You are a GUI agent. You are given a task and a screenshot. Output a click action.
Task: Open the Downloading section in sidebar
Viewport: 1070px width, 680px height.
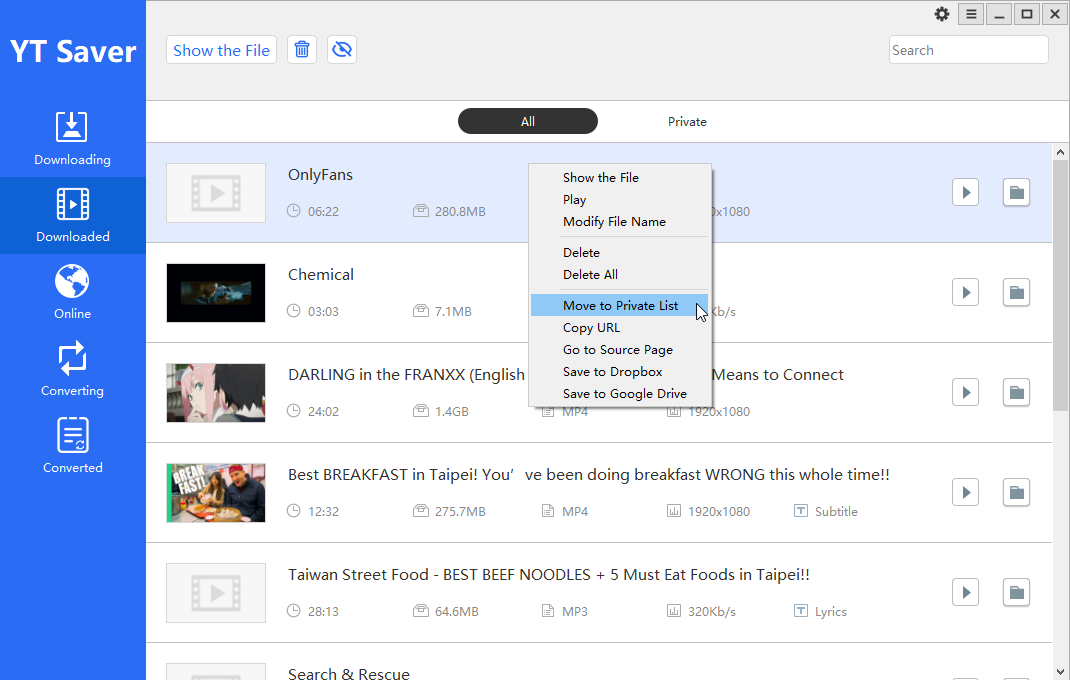pyautogui.click(x=72, y=139)
